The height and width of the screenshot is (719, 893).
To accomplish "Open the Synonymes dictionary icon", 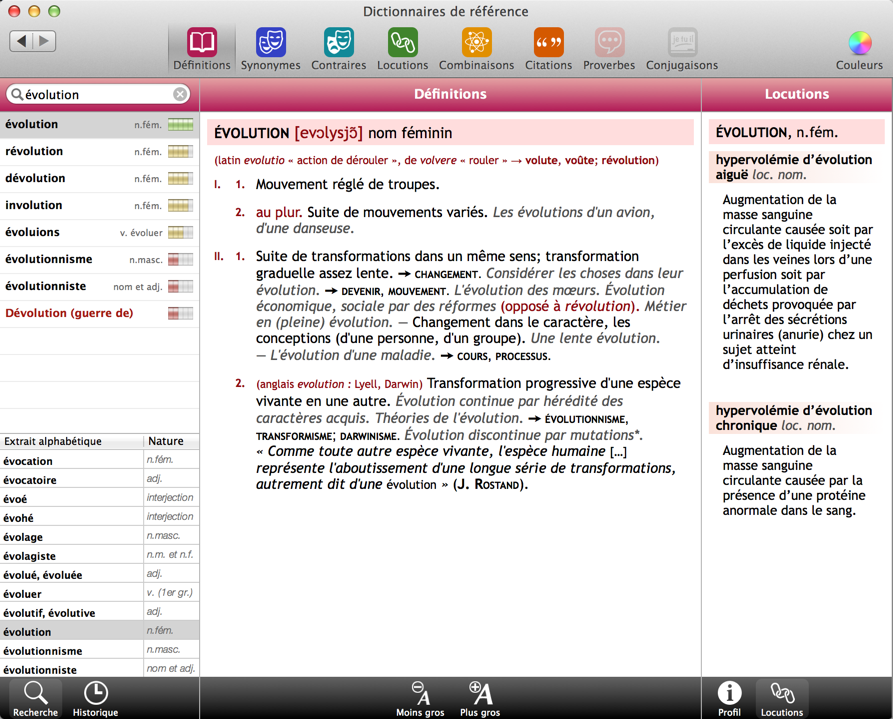I will pyautogui.click(x=271, y=43).
